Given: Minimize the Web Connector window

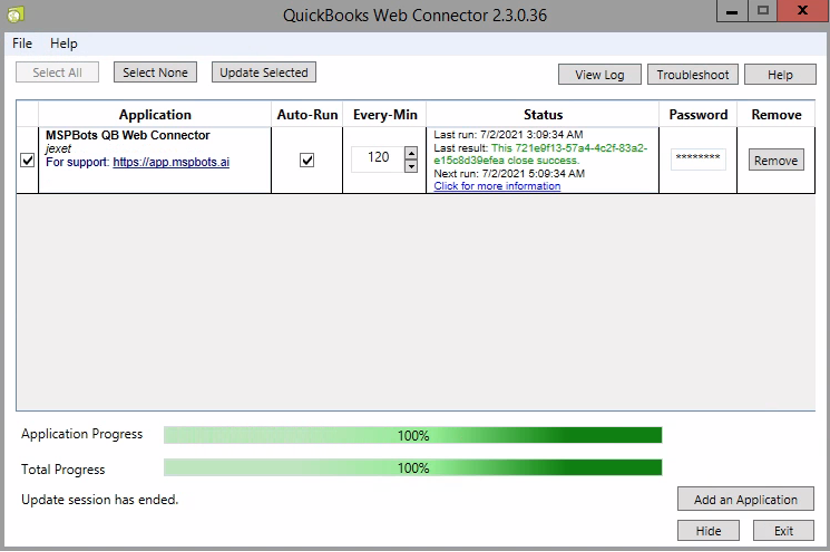Looking at the screenshot, I should pos(732,11).
